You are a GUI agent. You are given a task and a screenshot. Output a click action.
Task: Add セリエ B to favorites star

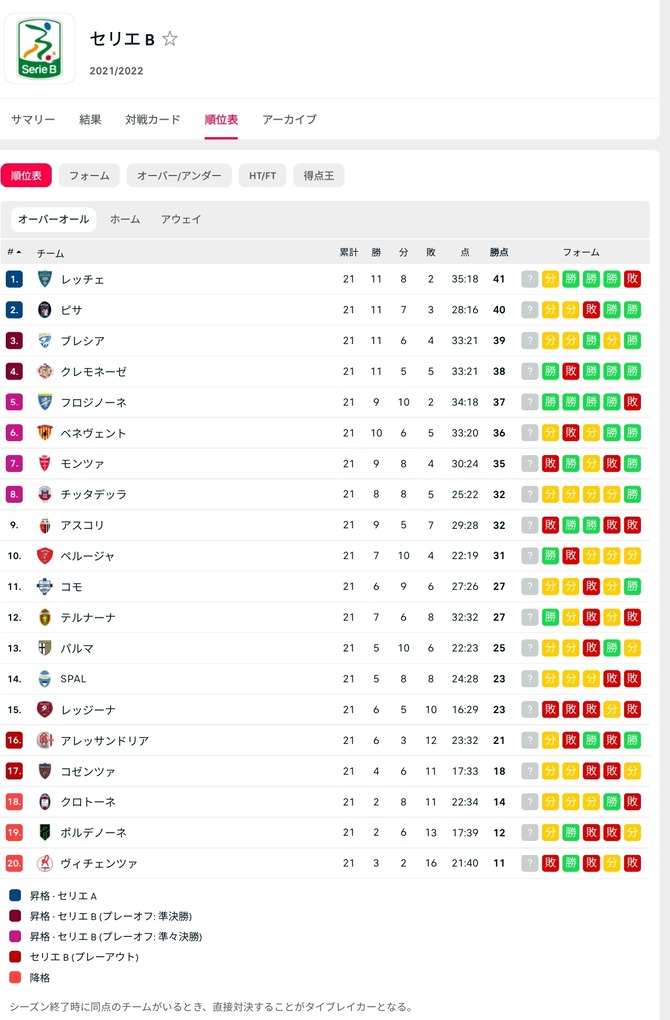(170, 39)
